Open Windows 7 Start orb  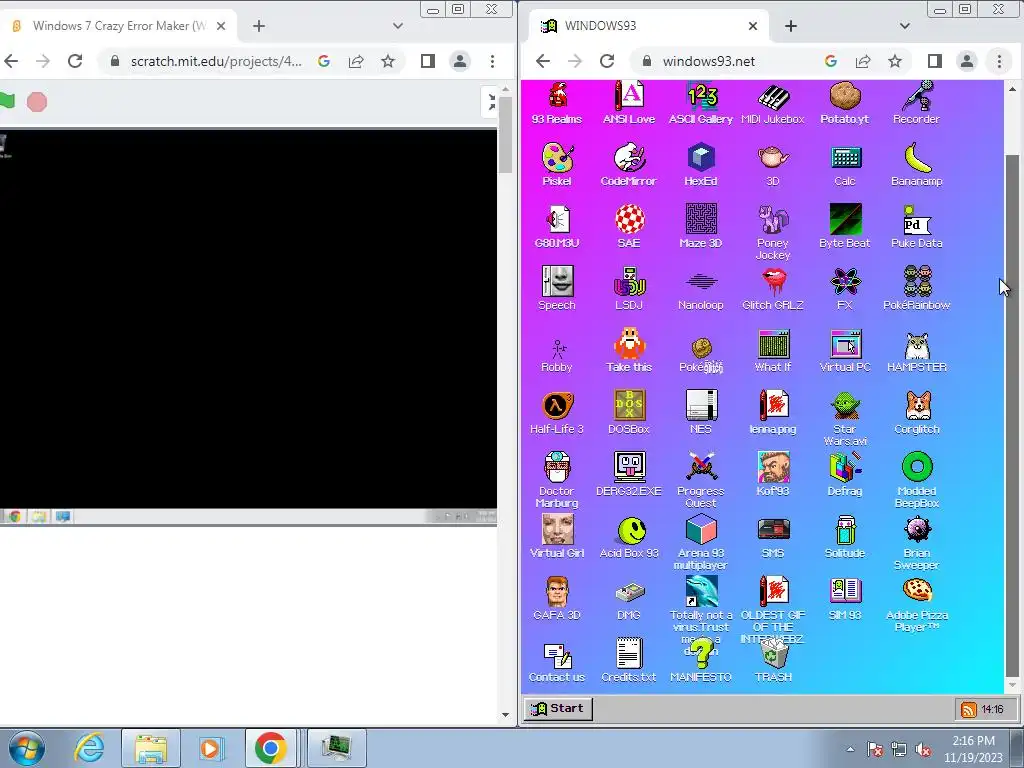26,748
